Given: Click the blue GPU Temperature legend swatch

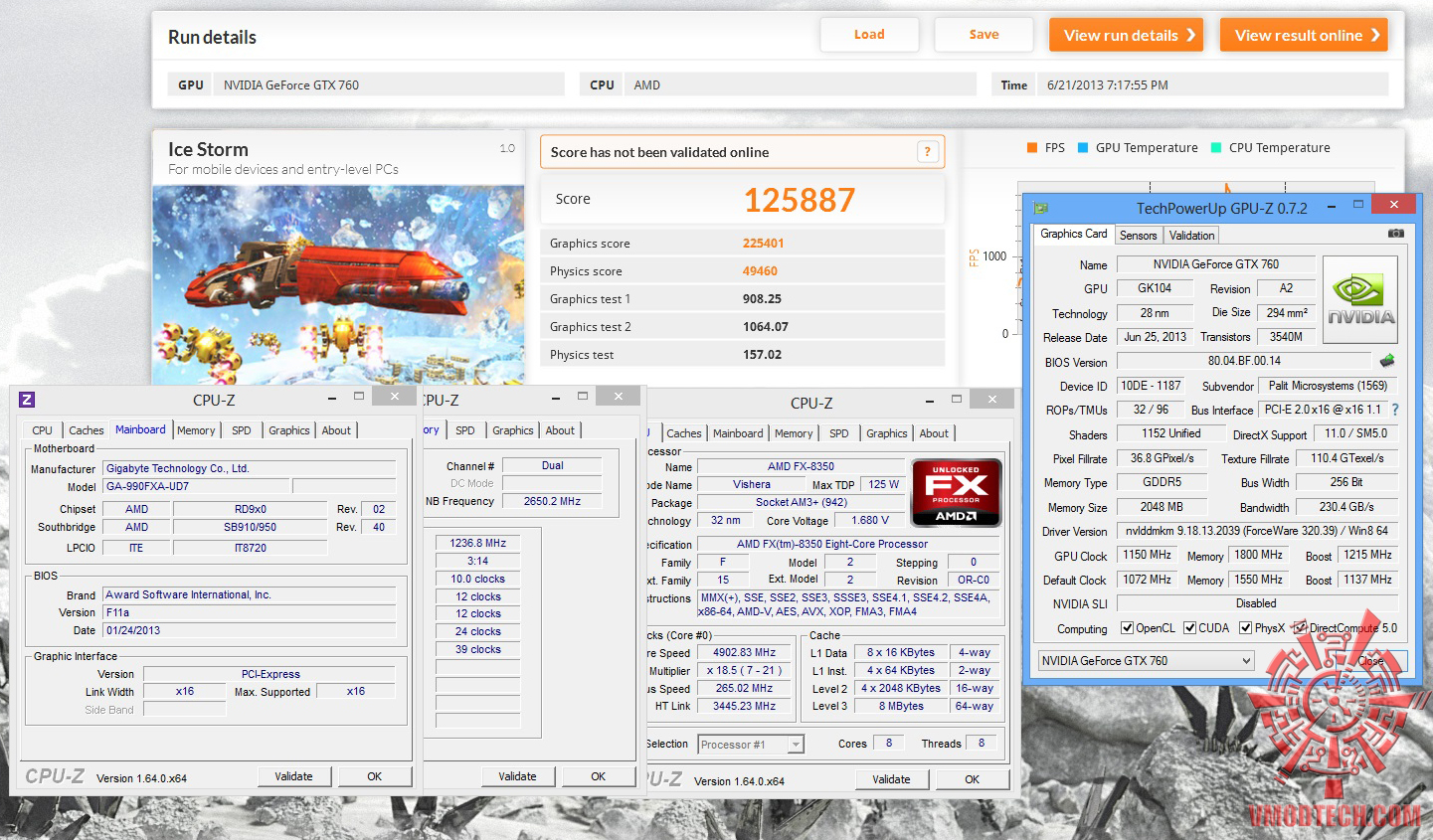Looking at the screenshot, I should 1083,147.
